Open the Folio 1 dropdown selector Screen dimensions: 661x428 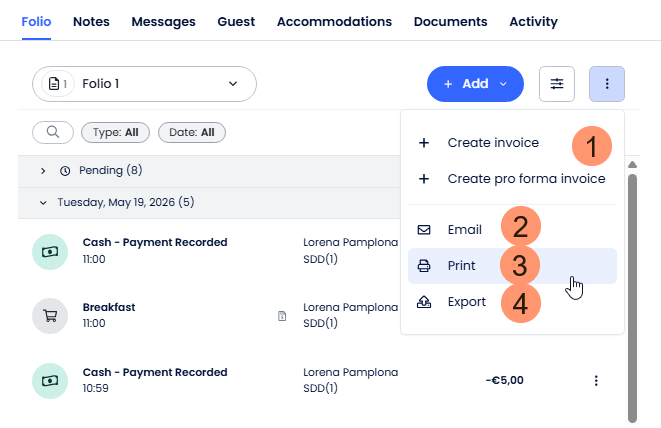144,84
